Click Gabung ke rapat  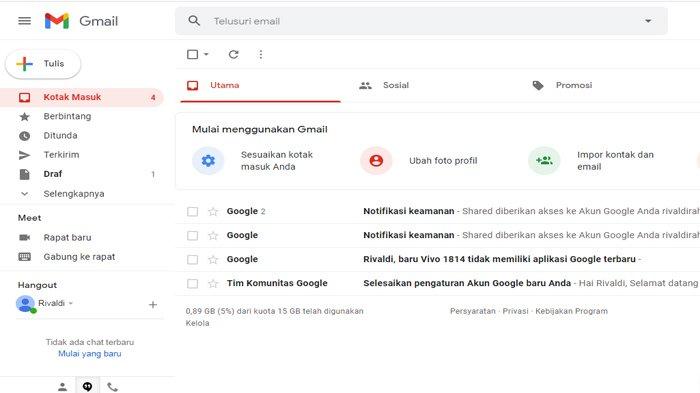[x=79, y=257]
